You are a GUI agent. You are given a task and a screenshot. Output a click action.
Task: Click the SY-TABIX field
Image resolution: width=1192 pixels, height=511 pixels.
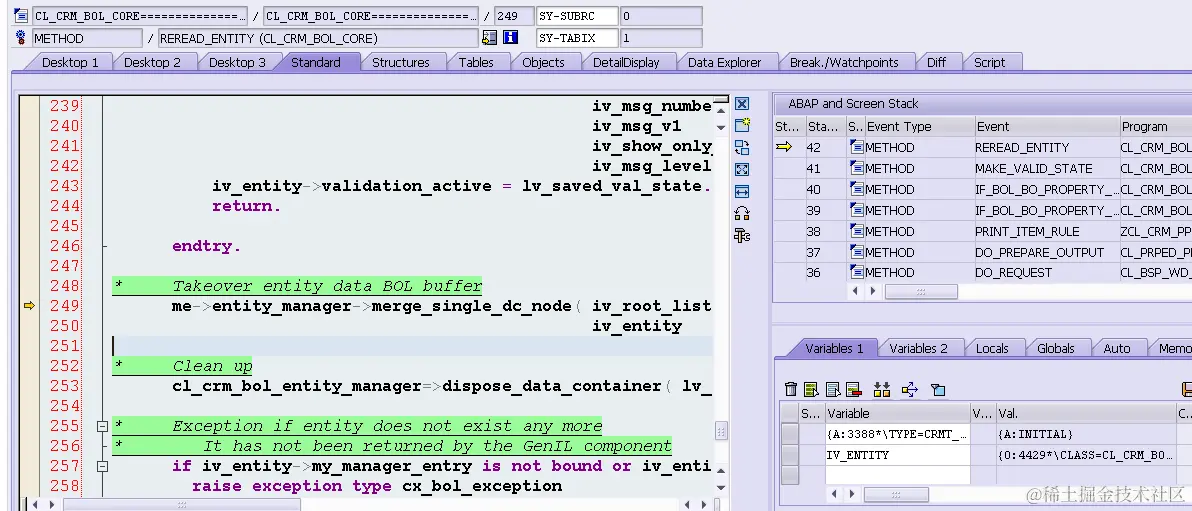577,37
